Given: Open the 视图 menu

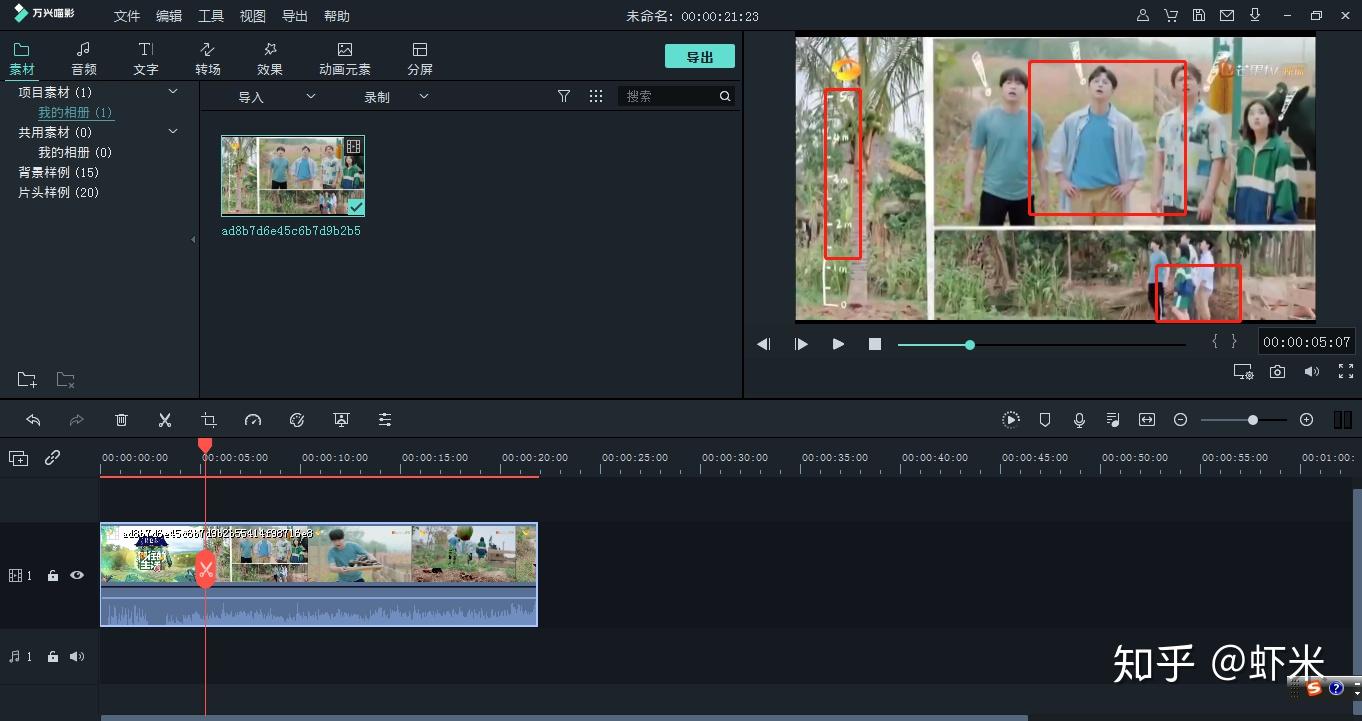Looking at the screenshot, I should [x=253, y=16].
